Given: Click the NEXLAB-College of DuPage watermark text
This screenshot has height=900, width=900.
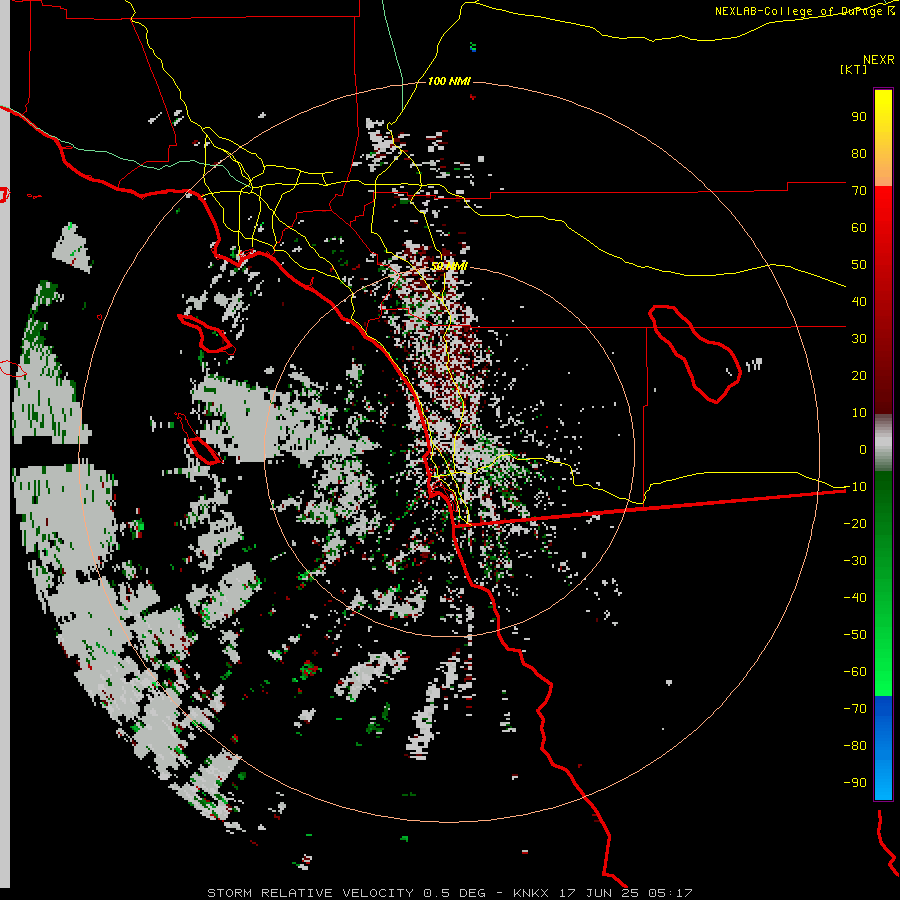Looking at the screenshot, I should tap(805, 11).
